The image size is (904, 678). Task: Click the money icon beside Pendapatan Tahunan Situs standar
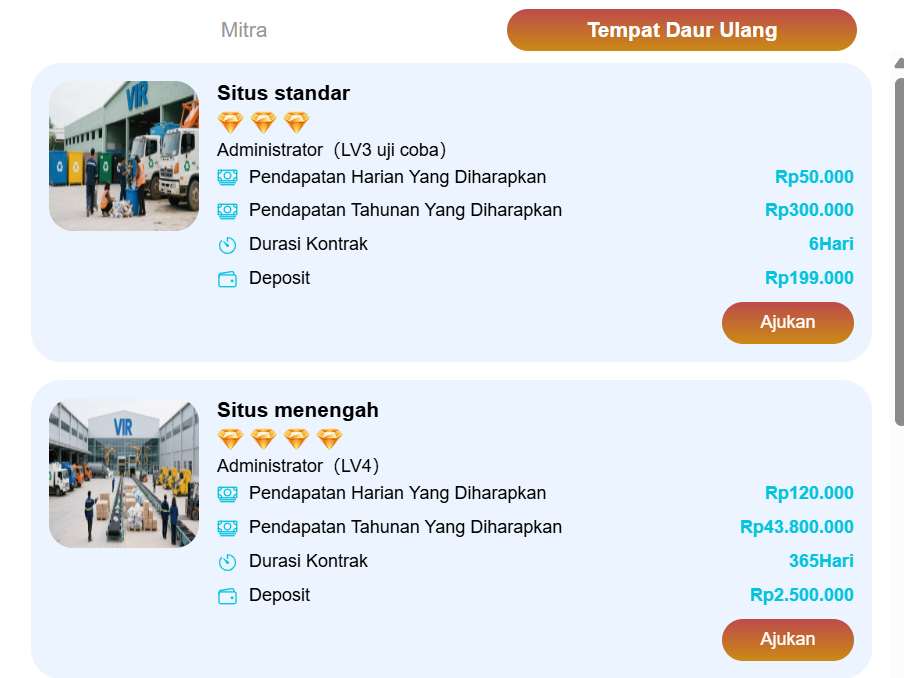click(228, 210)
